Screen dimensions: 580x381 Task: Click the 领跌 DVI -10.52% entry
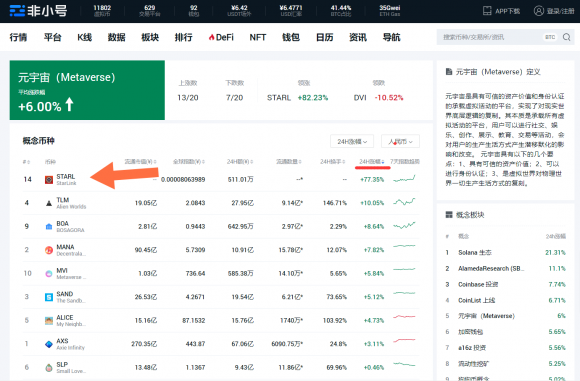(x=378, y=98)
